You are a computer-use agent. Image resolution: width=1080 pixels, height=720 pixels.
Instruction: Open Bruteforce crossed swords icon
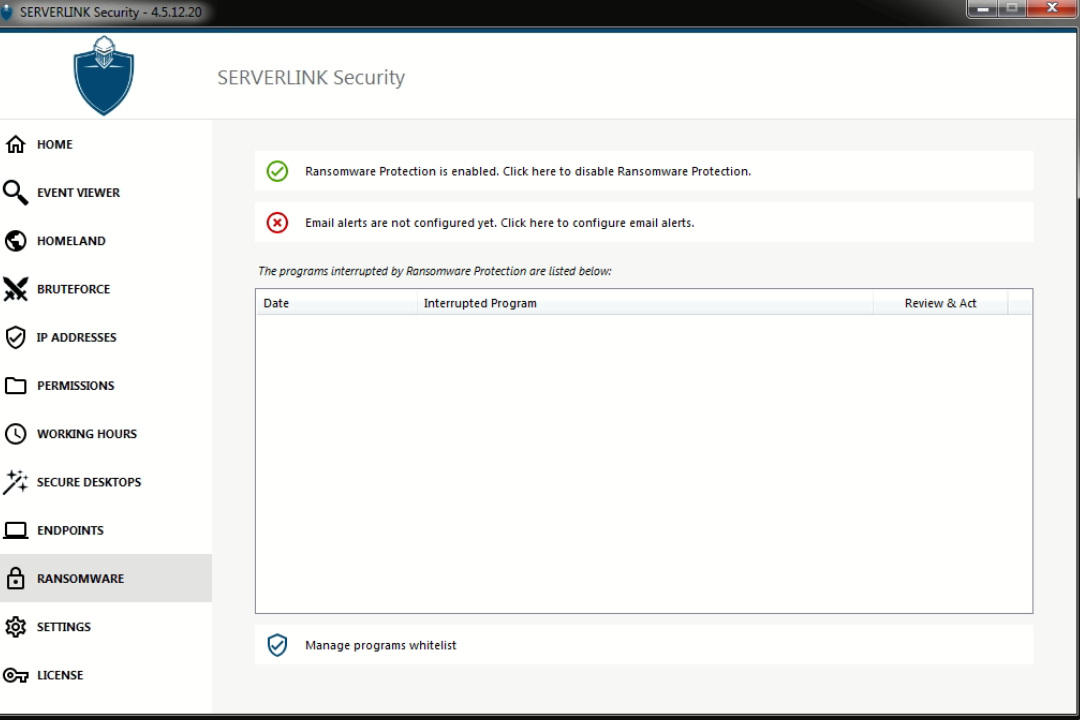pos(16,289)
